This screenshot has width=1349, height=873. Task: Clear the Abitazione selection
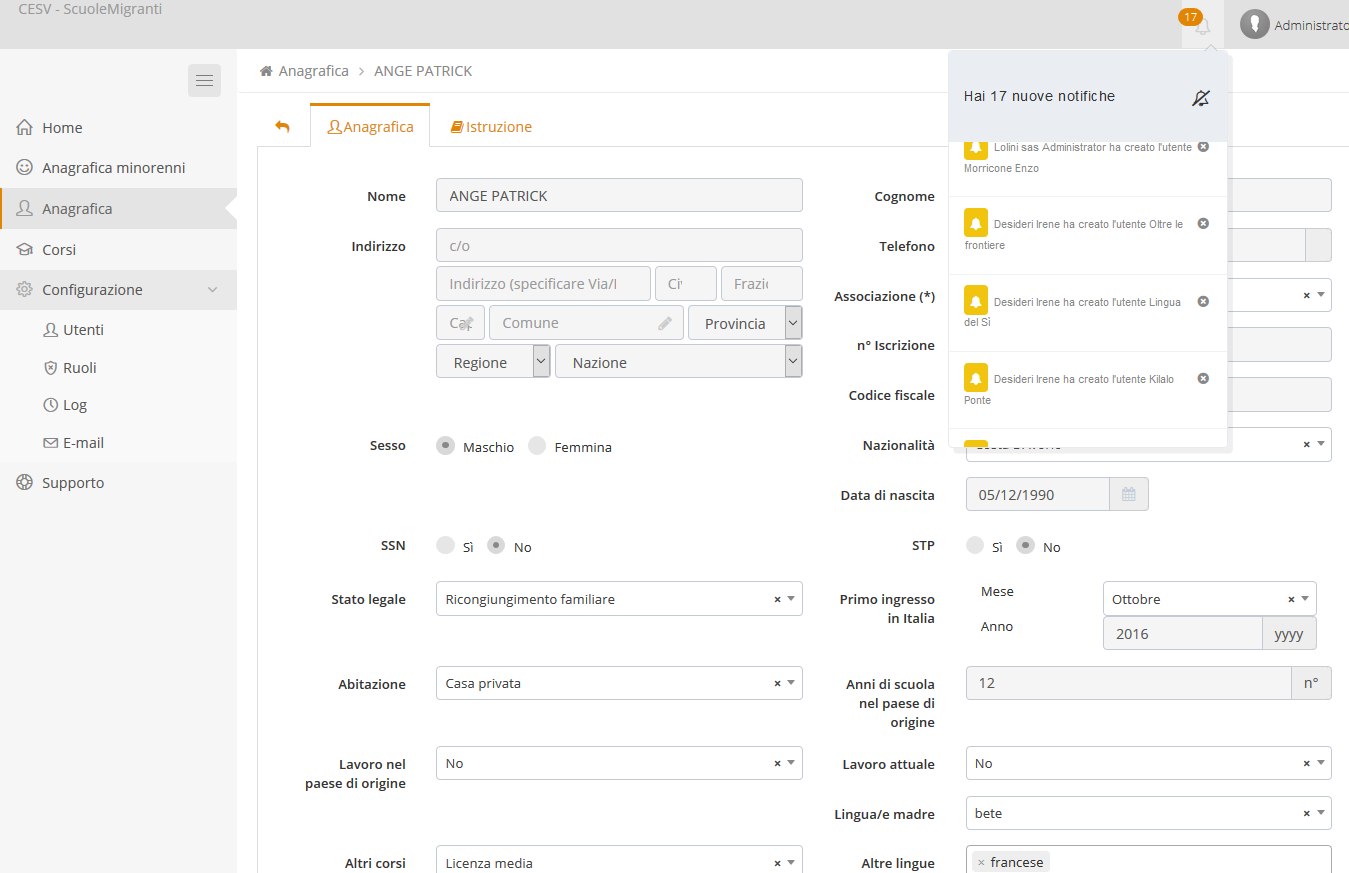coord(777,683)
